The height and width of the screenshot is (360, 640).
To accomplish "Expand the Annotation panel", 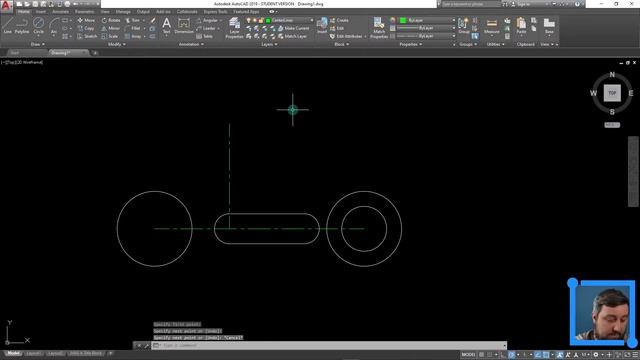I will [x=191, y=44].
